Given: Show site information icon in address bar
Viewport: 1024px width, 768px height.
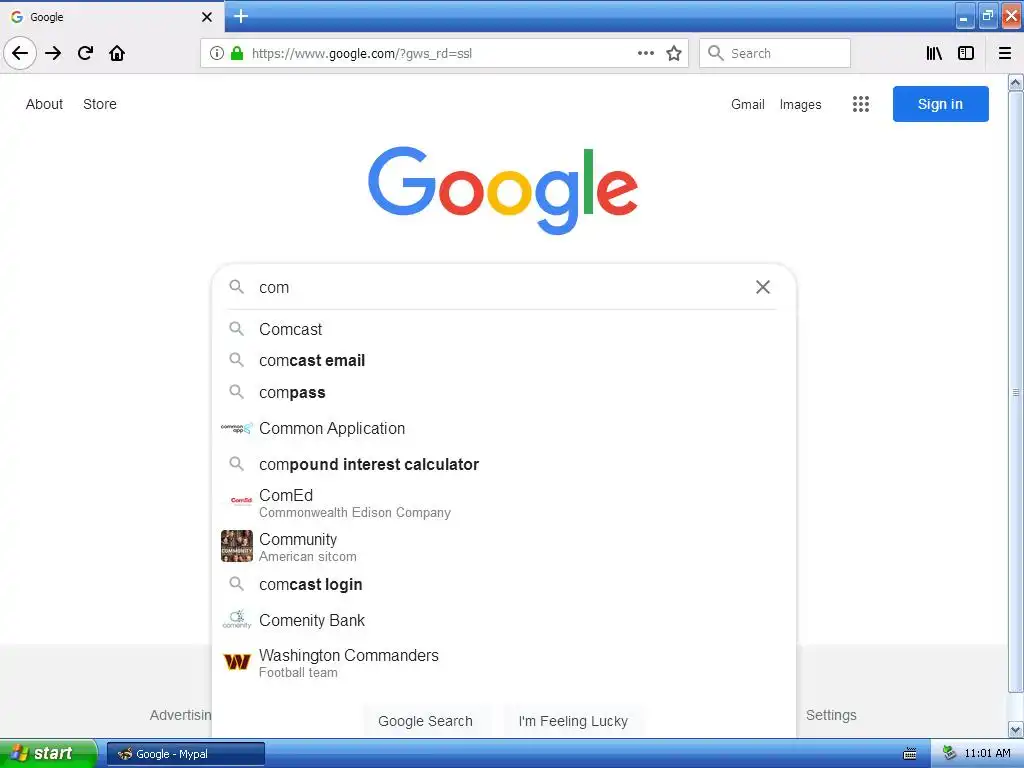Looking at the screenshot, I should [x=217, y=53].
